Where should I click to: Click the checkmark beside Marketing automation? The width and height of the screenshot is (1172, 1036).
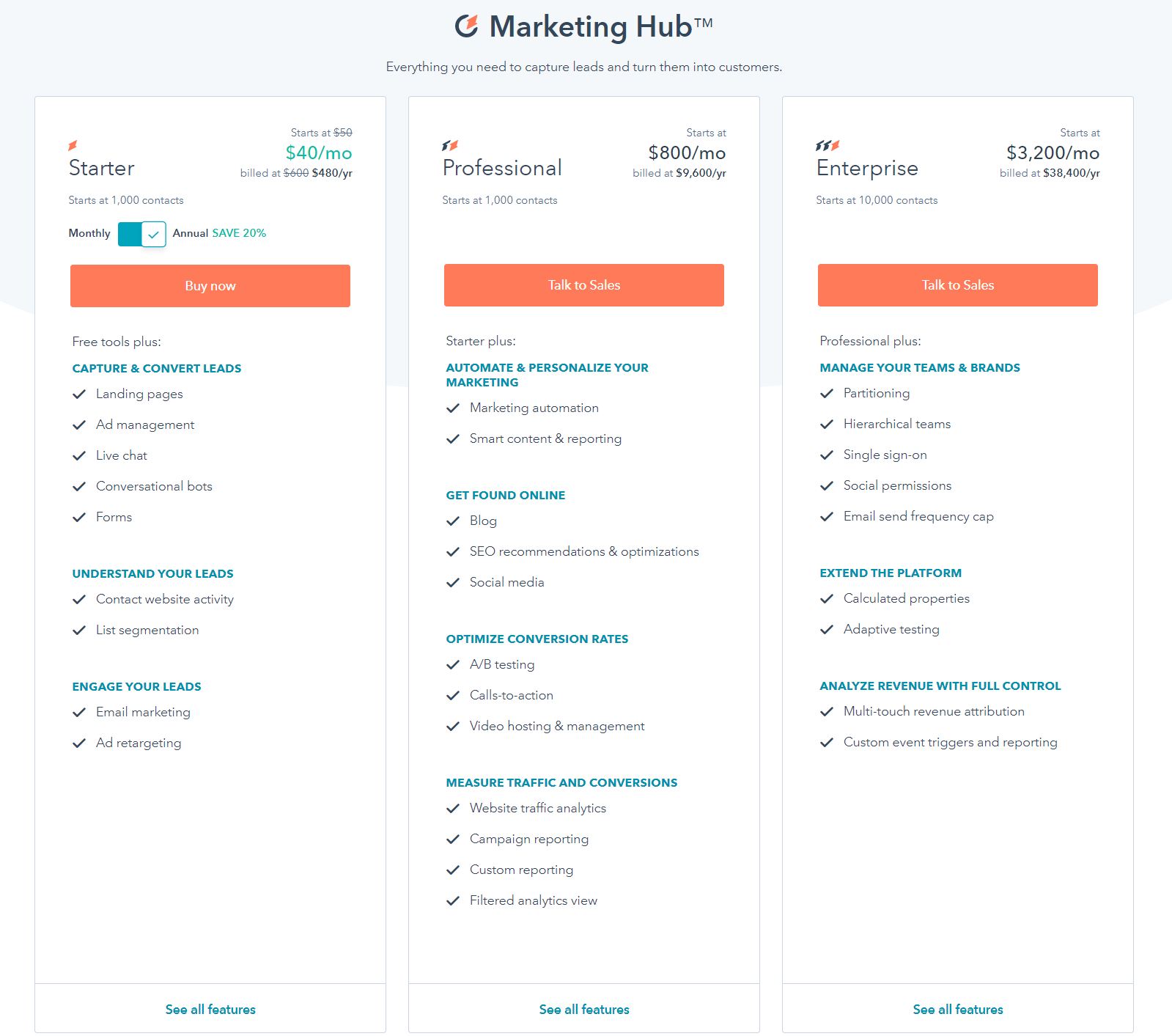453,408
